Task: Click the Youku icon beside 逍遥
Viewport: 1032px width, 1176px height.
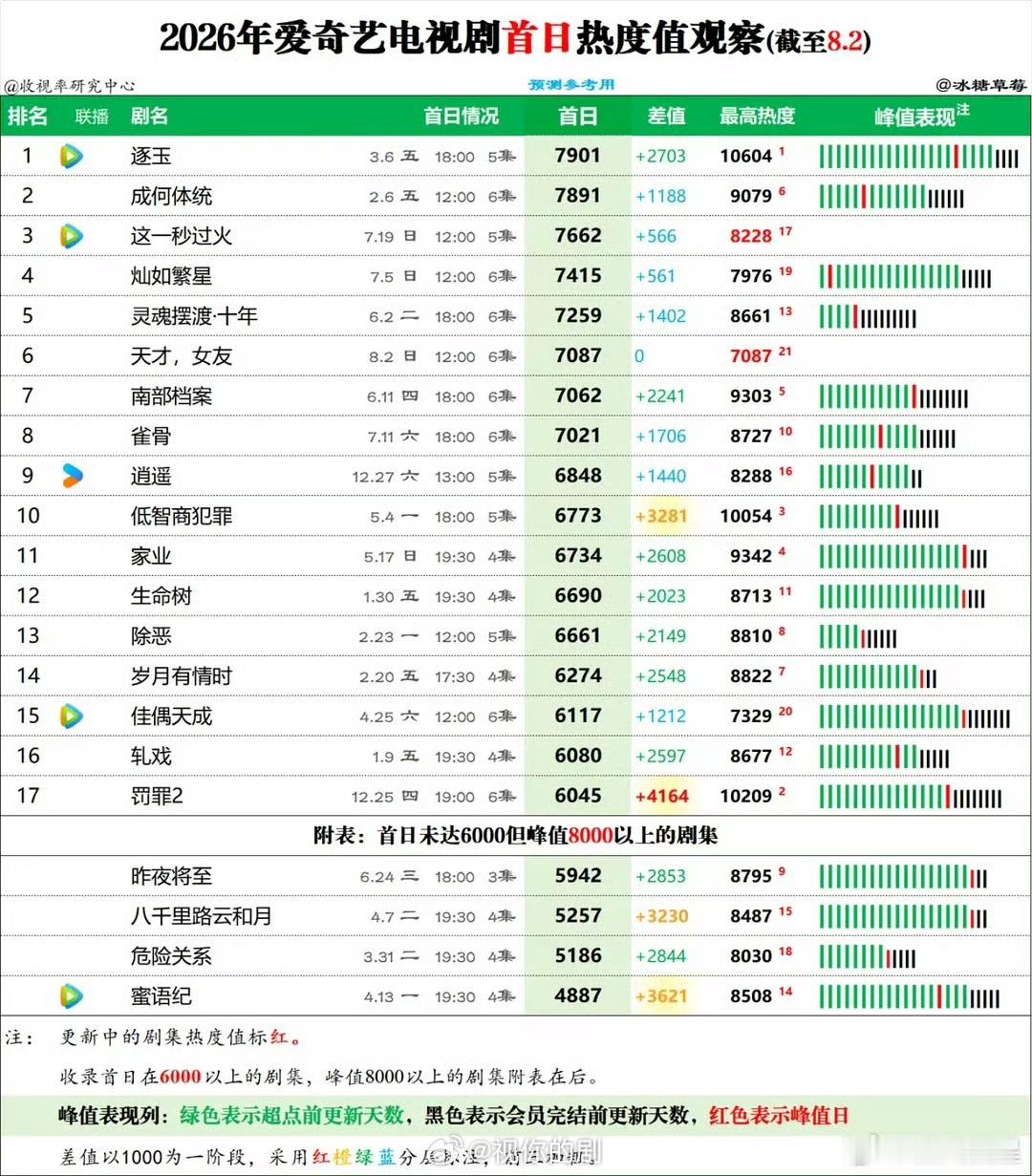Action: pyautogui.click(x=71, y=476)
